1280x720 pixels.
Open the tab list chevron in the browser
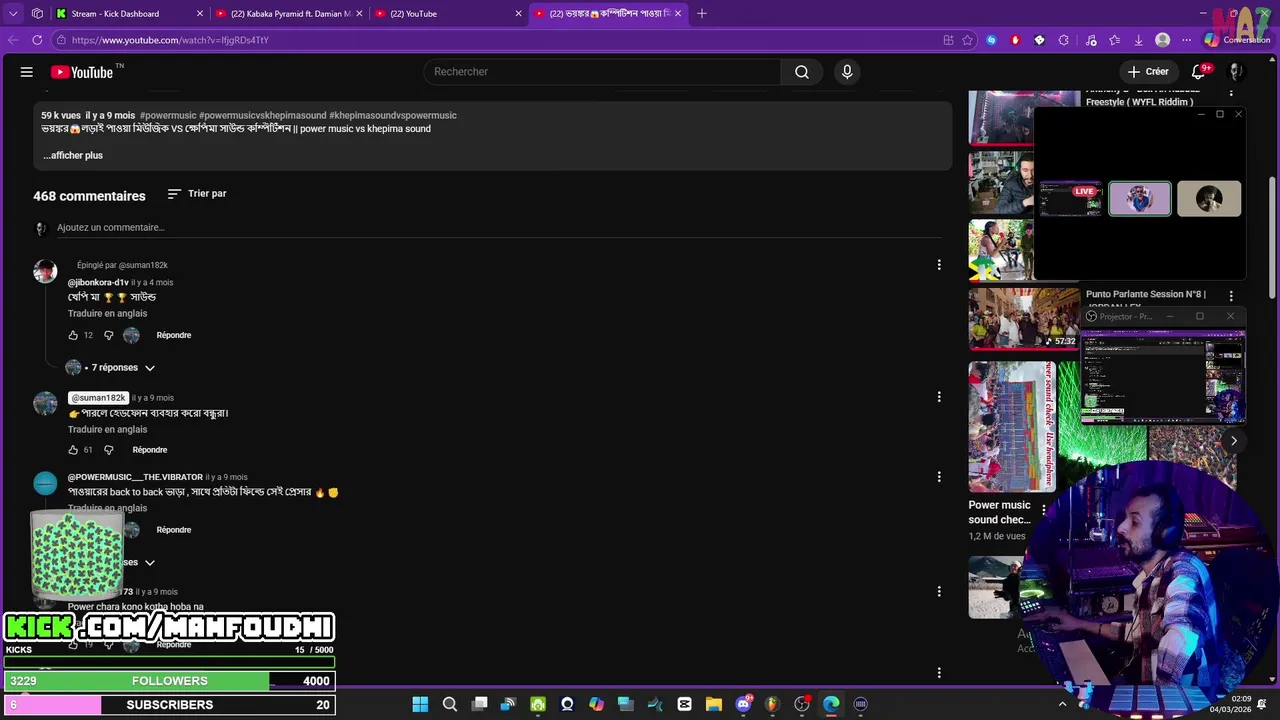13,13
